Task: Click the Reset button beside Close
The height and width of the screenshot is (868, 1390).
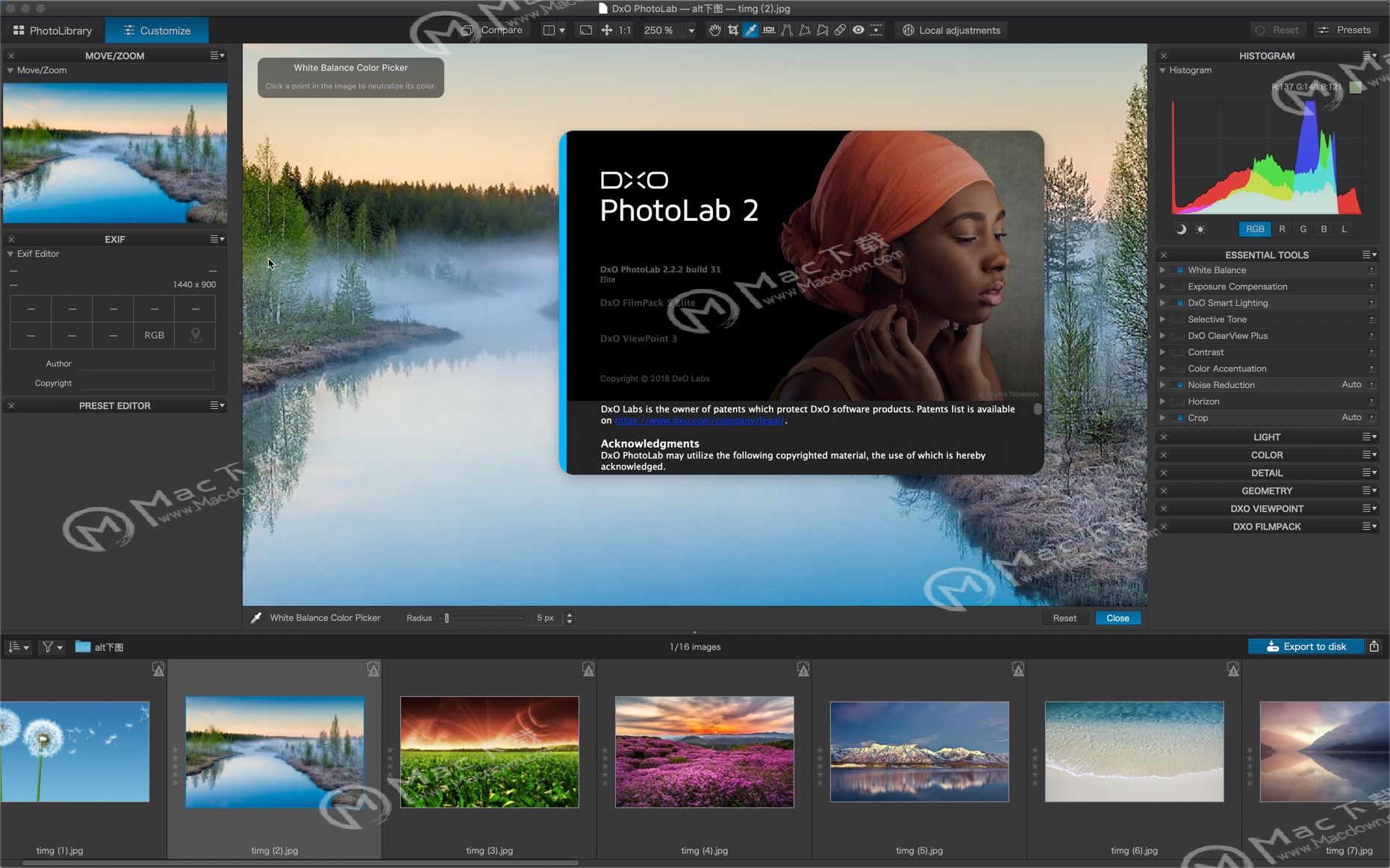Action: 1065,618
